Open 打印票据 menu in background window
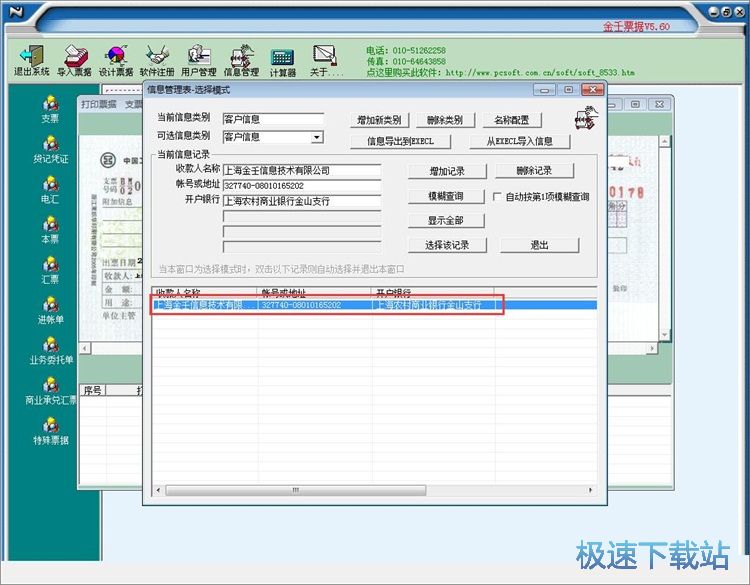750x585 pixels. pyautogui.click(x=99, y=104)
